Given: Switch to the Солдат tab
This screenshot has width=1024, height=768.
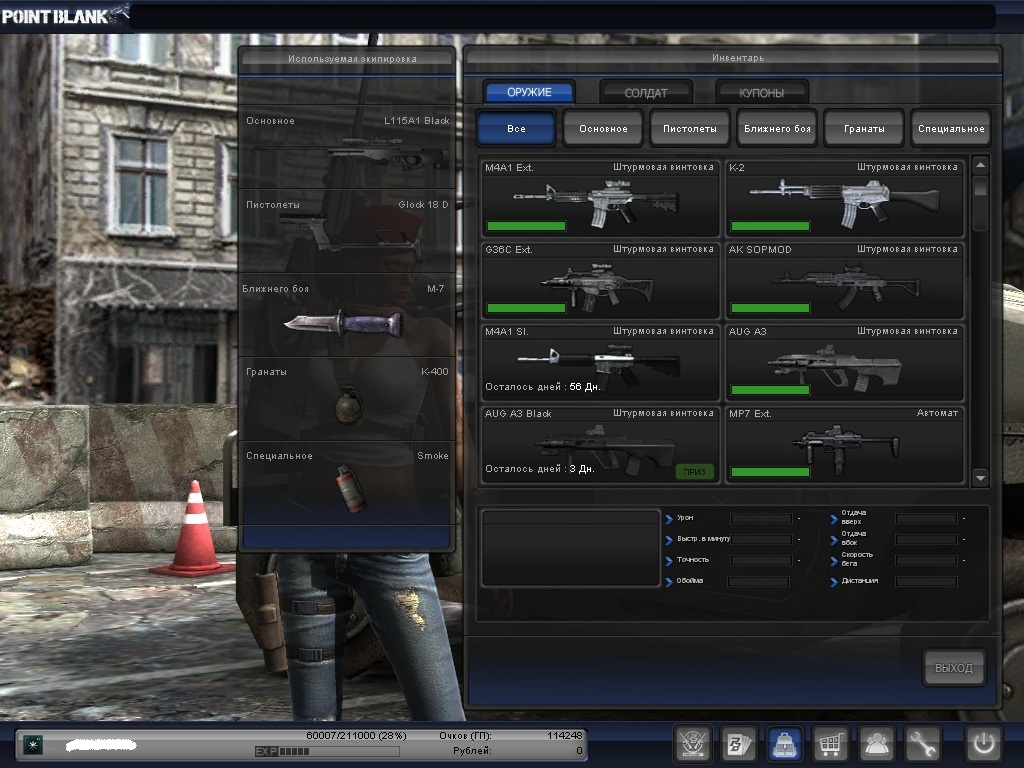Looking at the screenshot, I should [x=646, y=93].
